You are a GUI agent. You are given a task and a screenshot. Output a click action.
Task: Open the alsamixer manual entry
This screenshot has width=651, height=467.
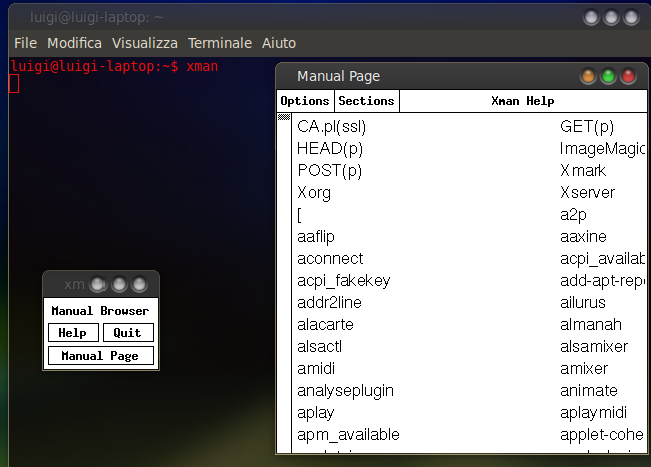pos(594,347)
